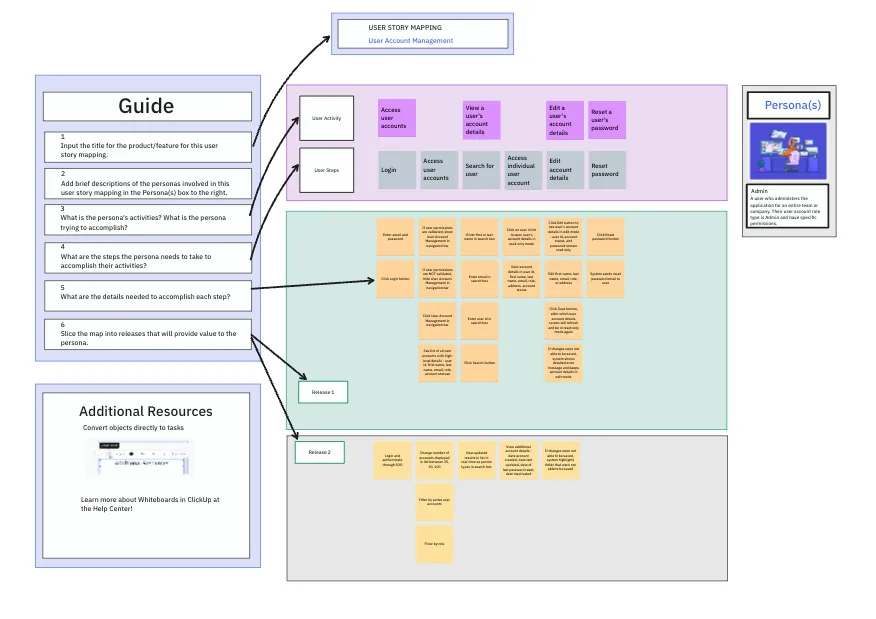876x619 pixels.
Task: Select the persona illustration image
Action: pos(788,151)
